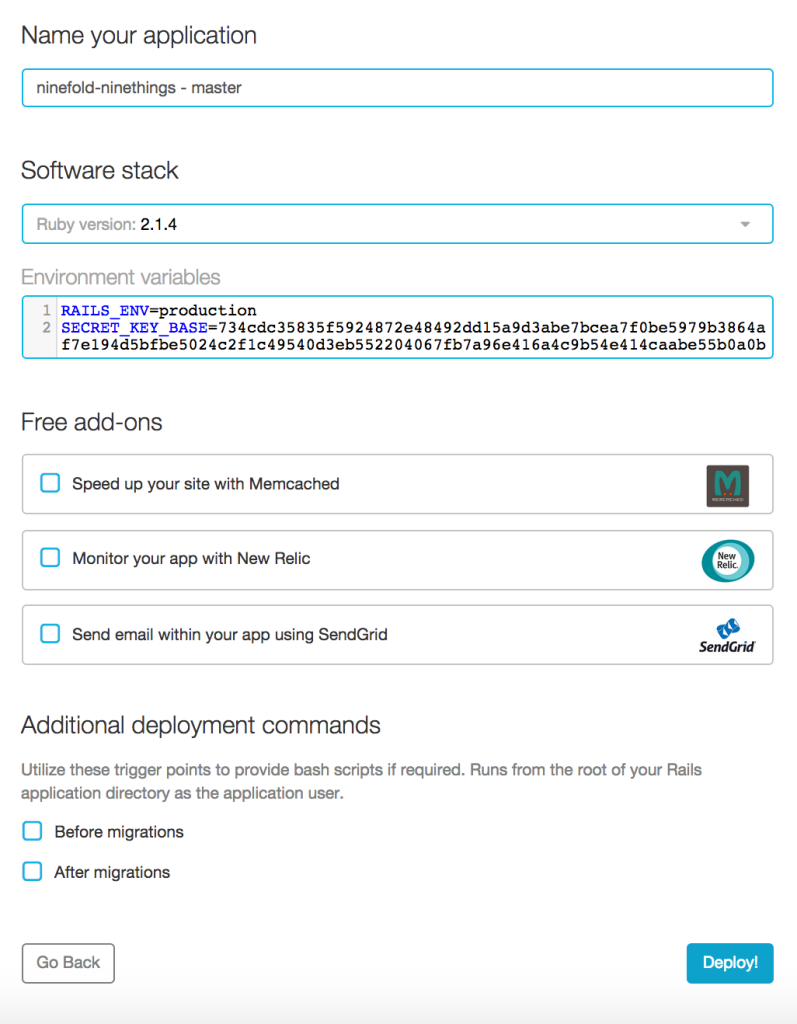
Task: Click the 'Speed up your site with Memcached' label
Action: [206, 484]
